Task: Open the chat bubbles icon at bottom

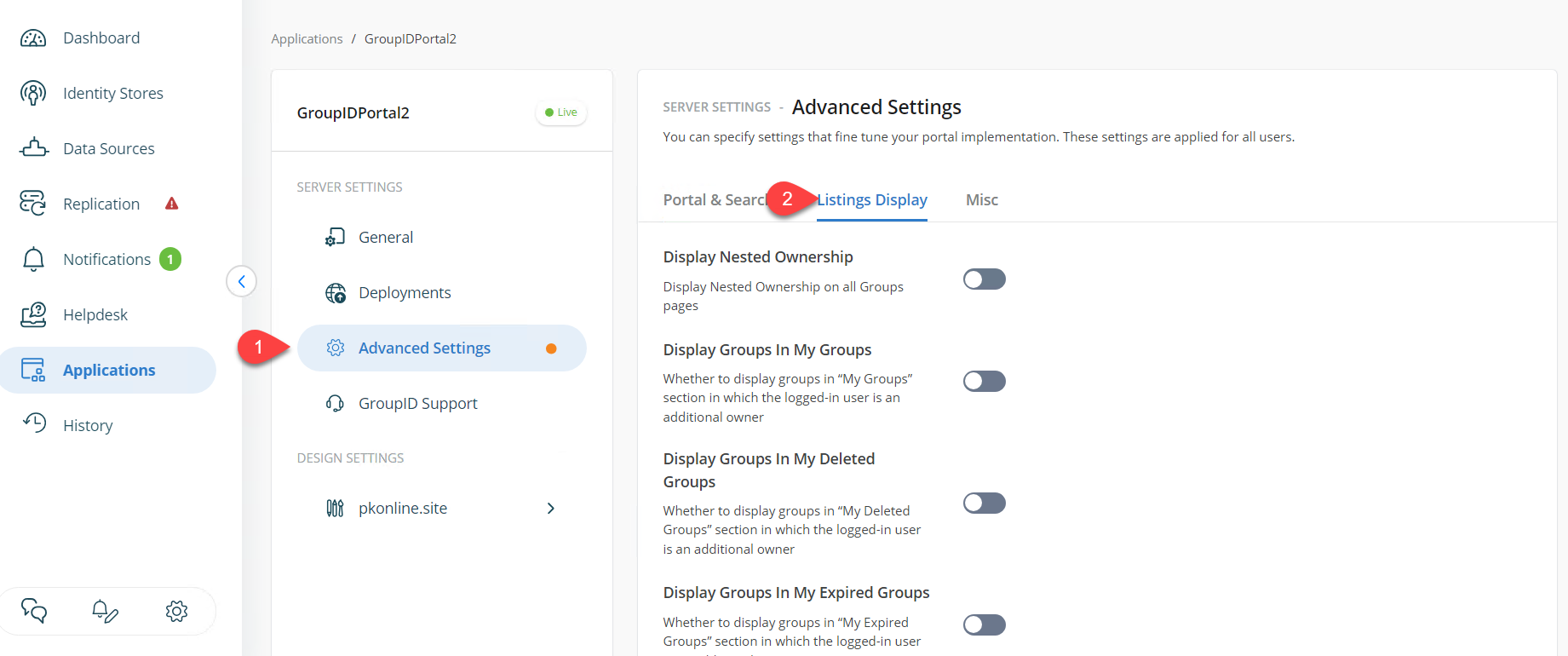Action: [34, 611]
